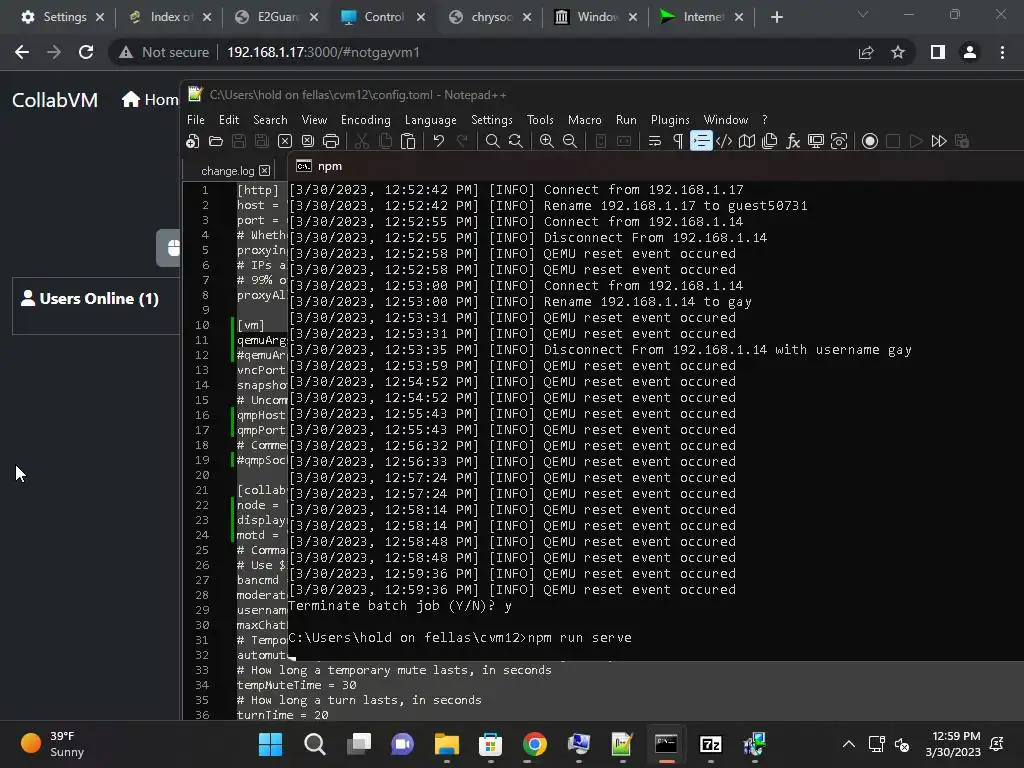Open the Chrome three-dot menu

coord(1002,52)
